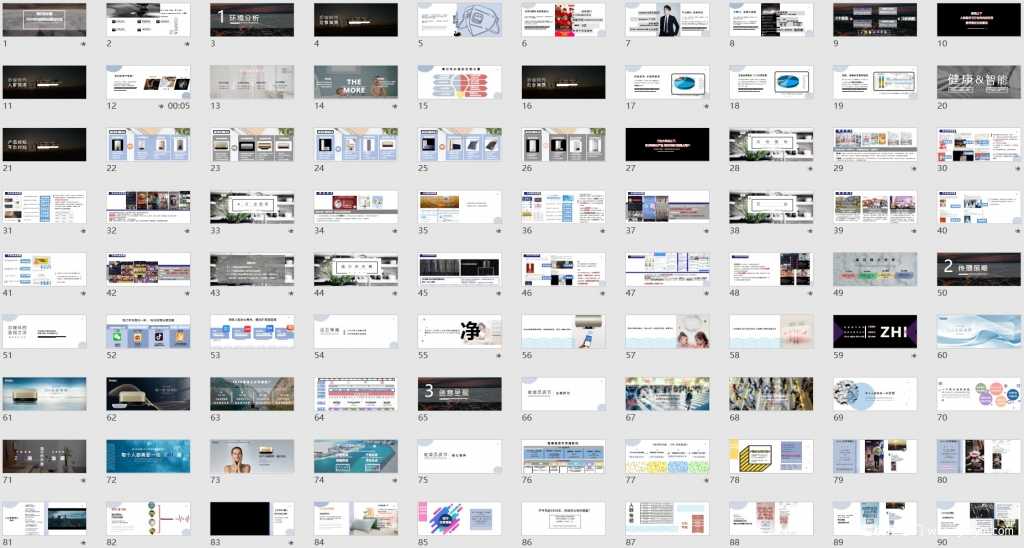Select the black ZHI slide 59 thumbnail
Screen dimensions: 1024x548
[x=874, y=331]
